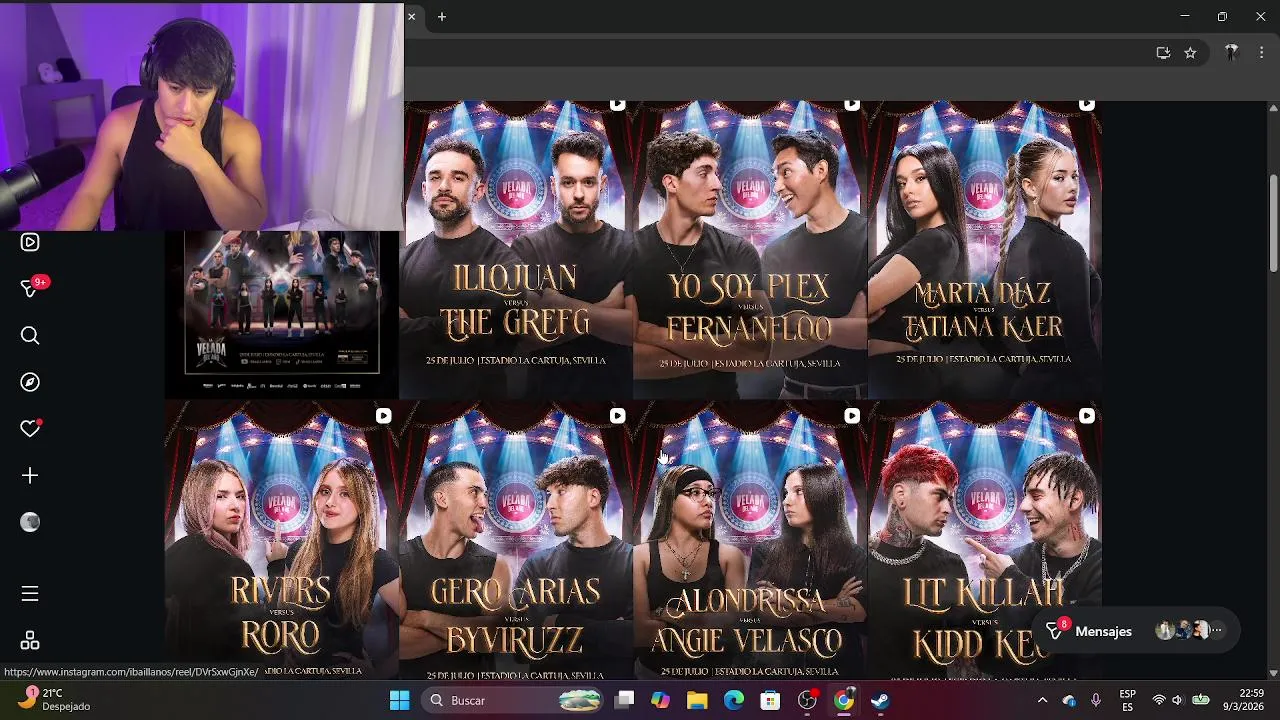Image resolution: width=1280 pixels, height=720 pixels.
Task: Open the Instagram search icon in sidebar
Action: click(30, 336)
